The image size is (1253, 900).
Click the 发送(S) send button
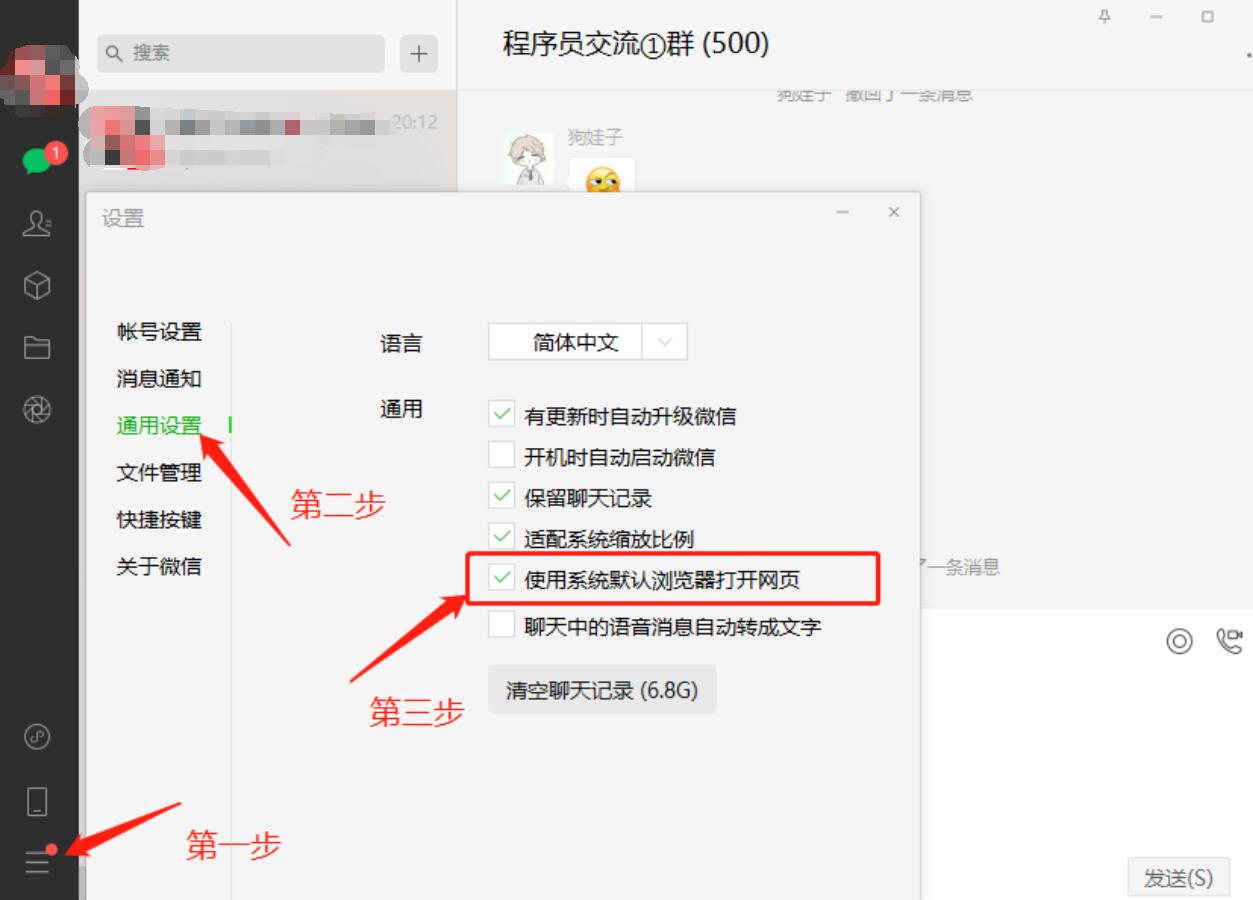[1178, 878]
